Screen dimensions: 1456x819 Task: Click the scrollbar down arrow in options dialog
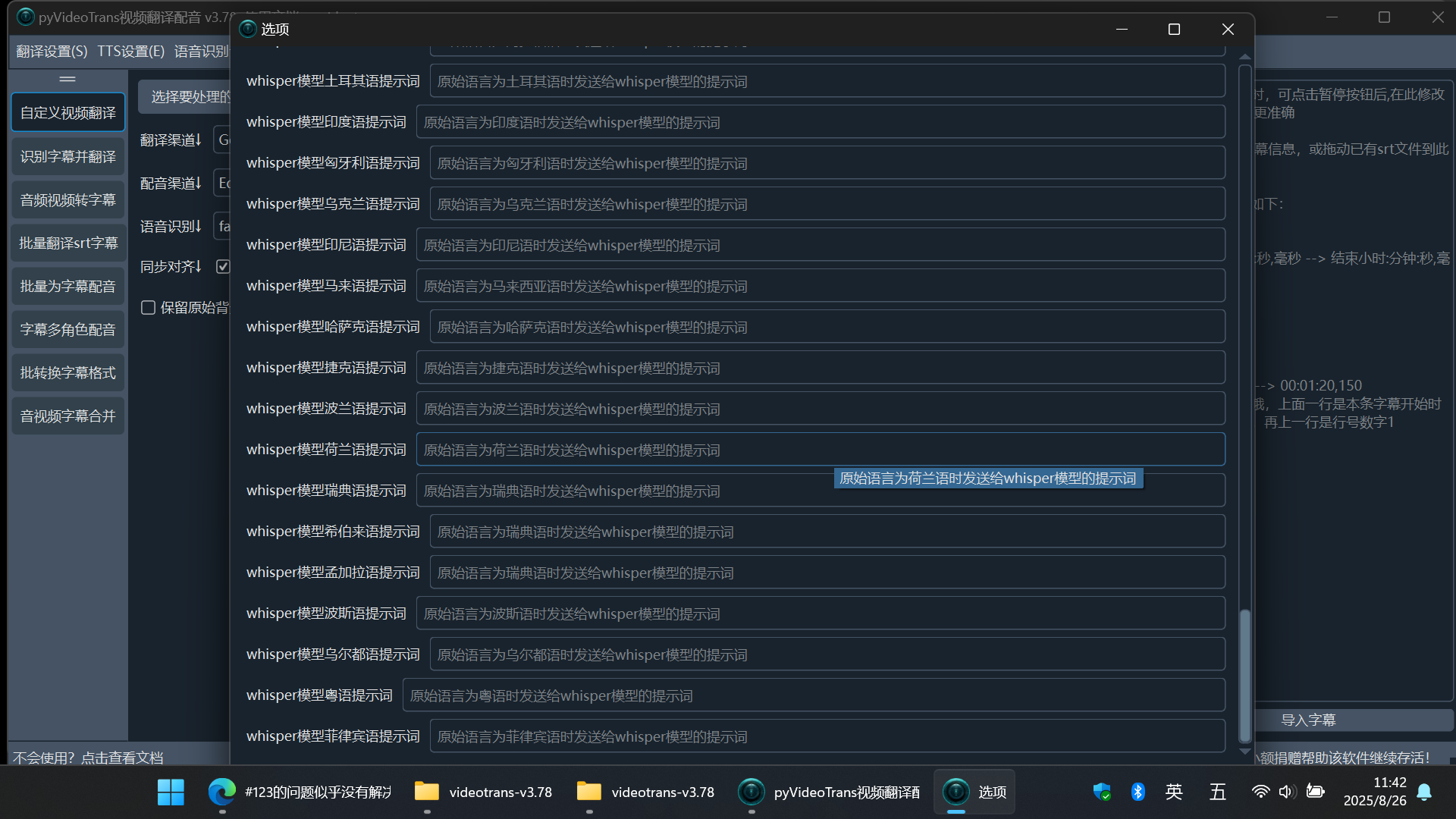click(x=1244, y=752)
